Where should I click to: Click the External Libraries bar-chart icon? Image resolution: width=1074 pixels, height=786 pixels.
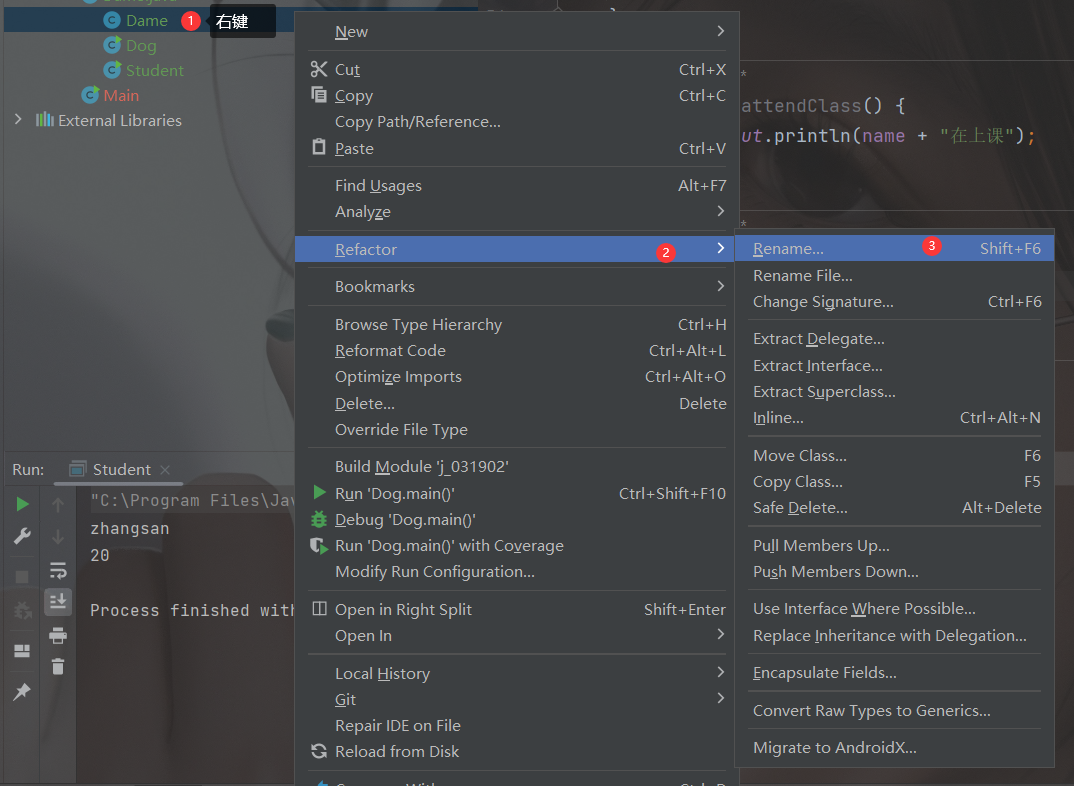click(x=45, y=120)
